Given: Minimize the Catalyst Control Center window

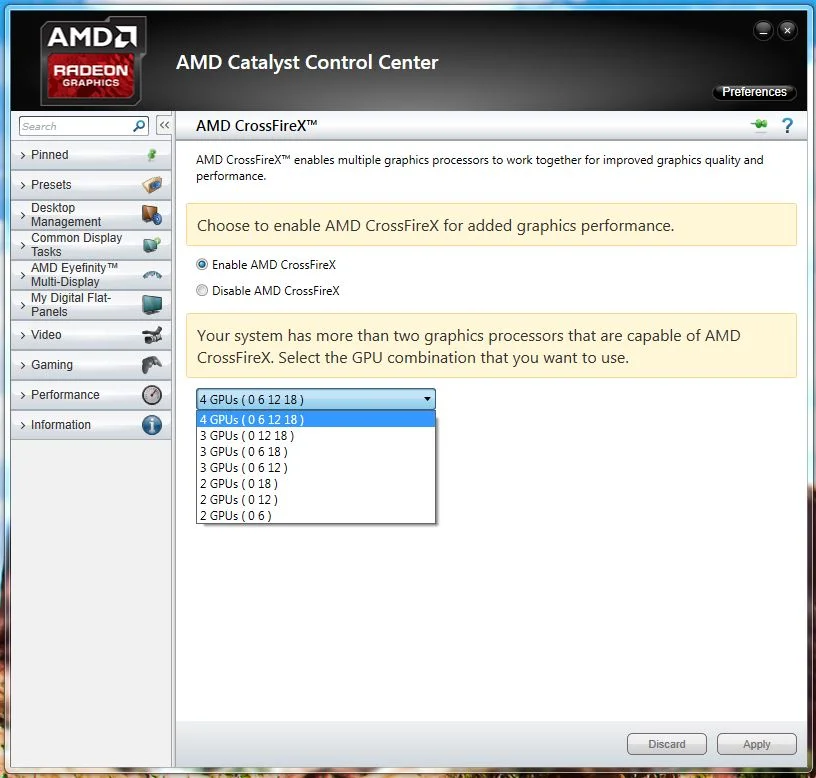Looking at the screenshot, I should [763, 31].
